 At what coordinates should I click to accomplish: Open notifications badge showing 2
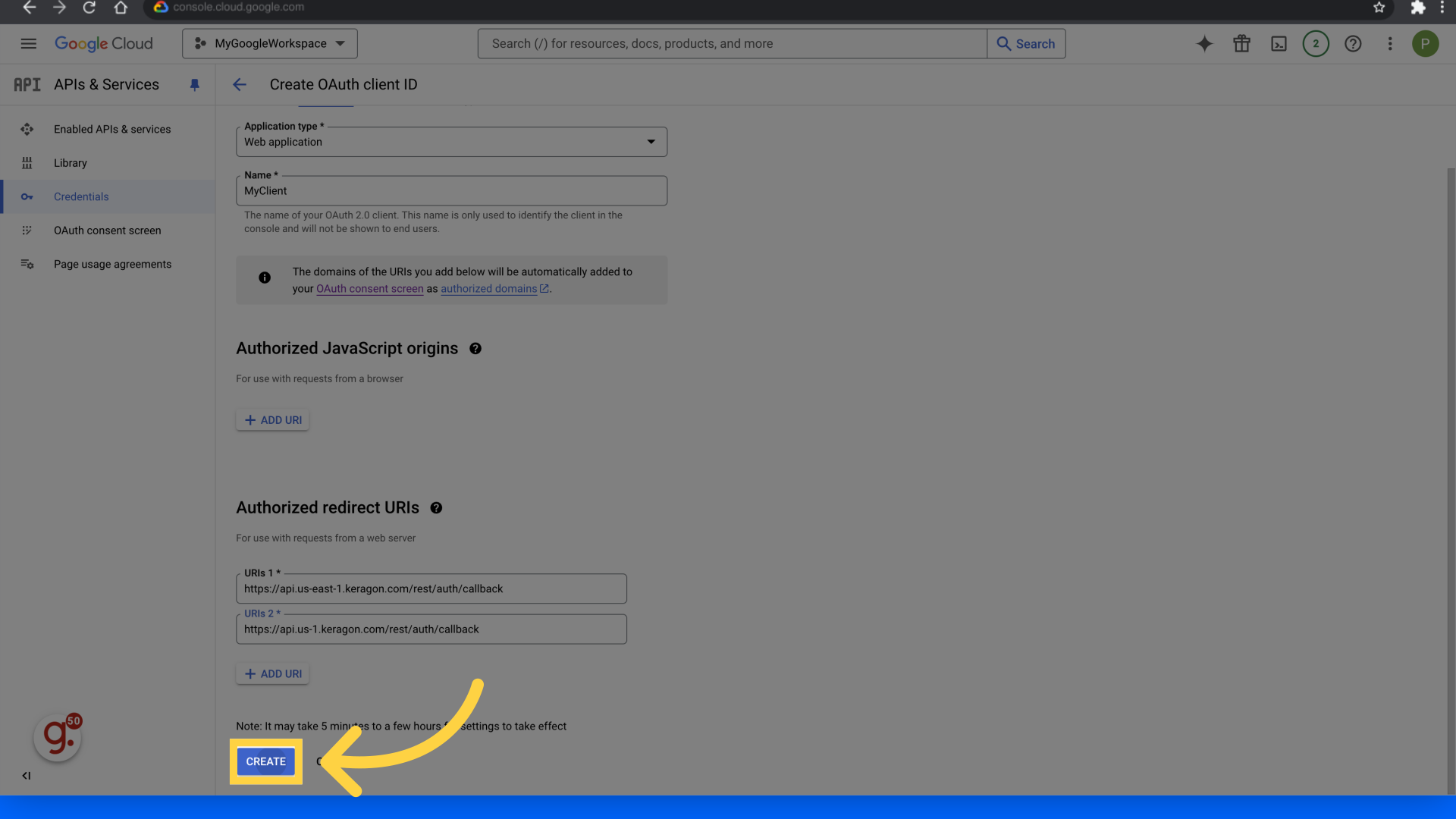(x=1316, y=44)
